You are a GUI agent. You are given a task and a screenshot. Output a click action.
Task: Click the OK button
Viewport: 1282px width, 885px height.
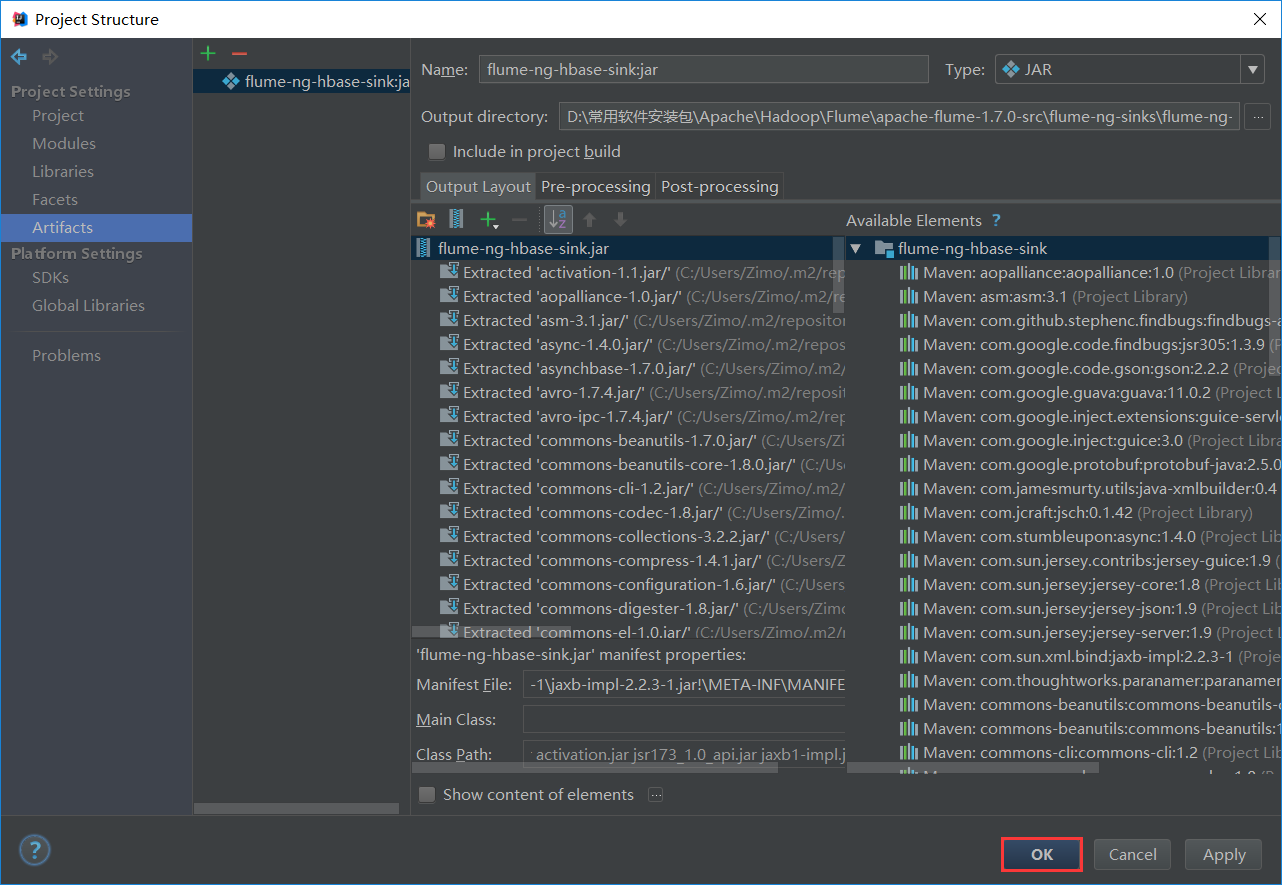click(1042, 854)
